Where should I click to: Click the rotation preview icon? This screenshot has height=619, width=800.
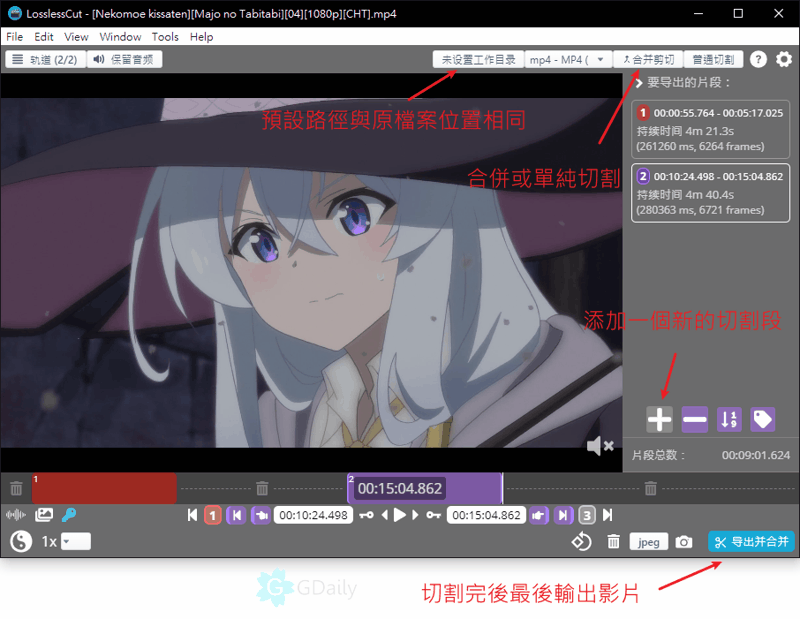(581, 542)
